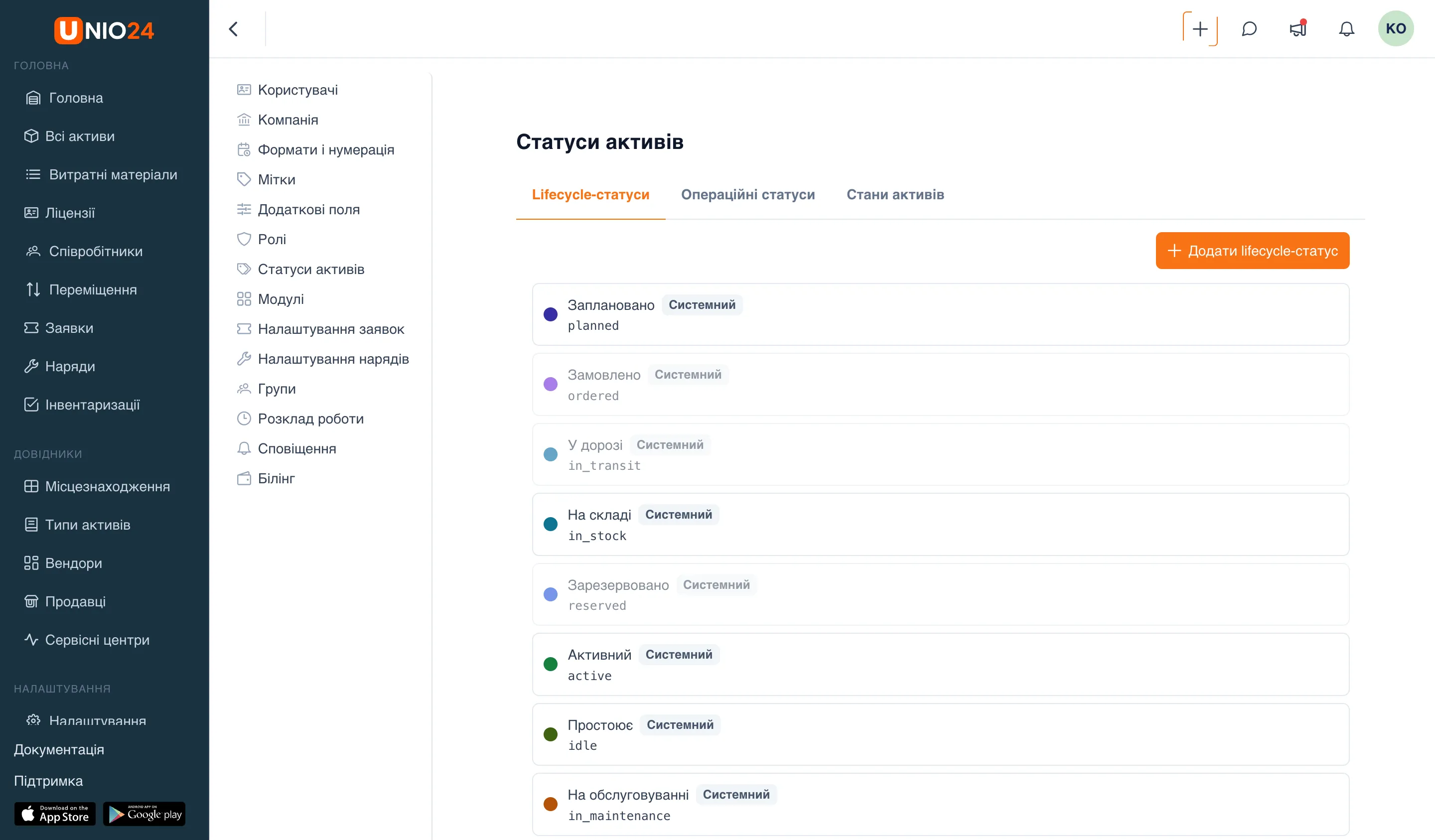Click Додати lifecycle-статус button
Image resolution: width=1435 pixels, height=840 pixels.
click(1252, 251)
